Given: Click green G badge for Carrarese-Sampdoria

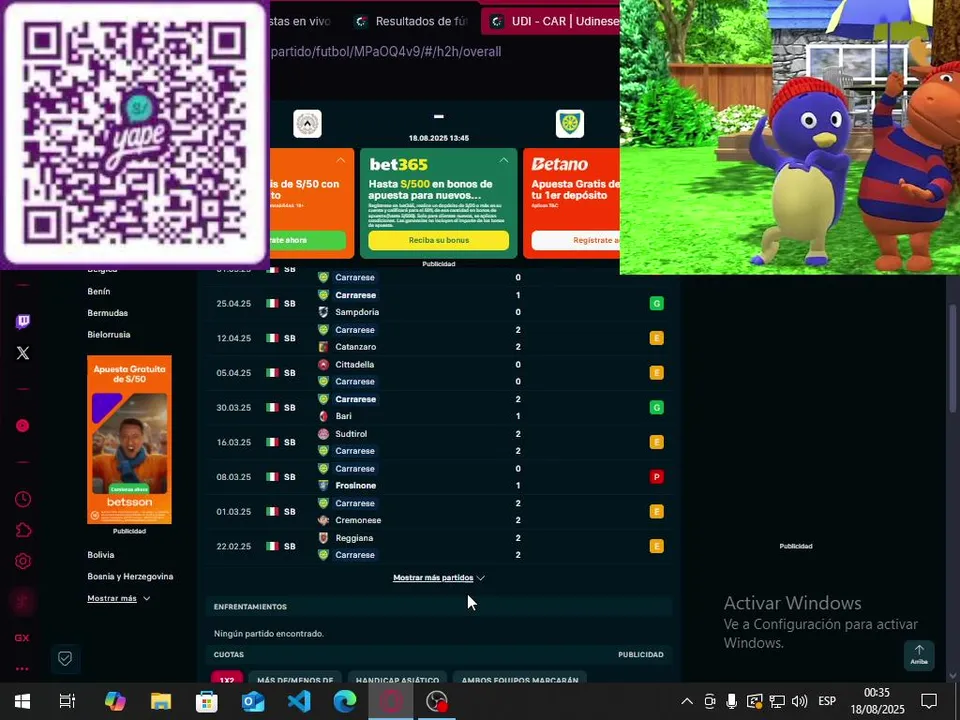Looking at the screenshot, I should point(656,303).
